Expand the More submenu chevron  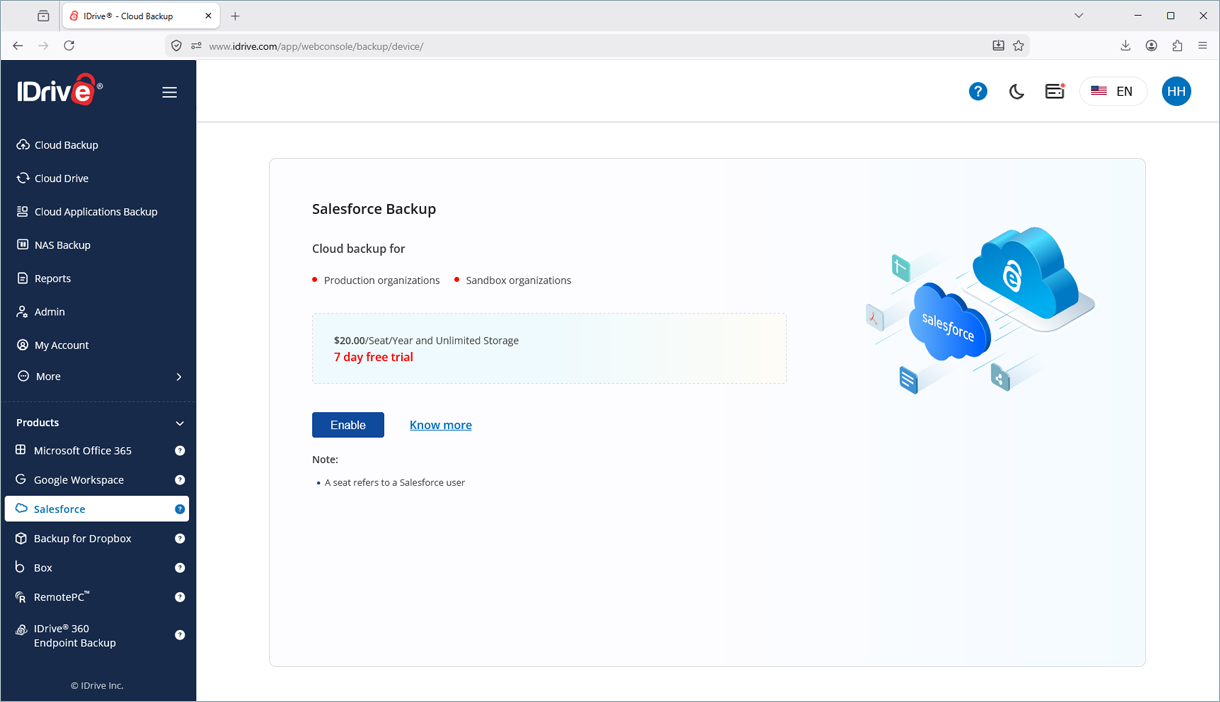[179, 377]
